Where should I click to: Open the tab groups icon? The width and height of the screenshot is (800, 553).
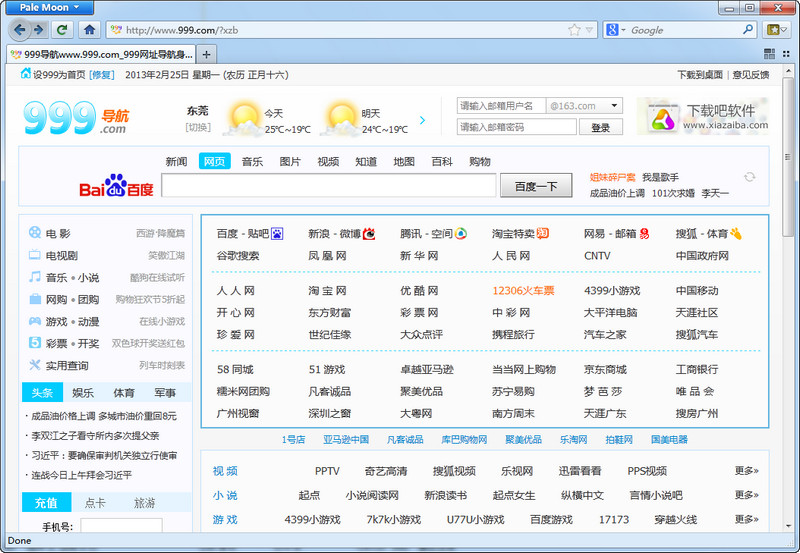(769, 54)
